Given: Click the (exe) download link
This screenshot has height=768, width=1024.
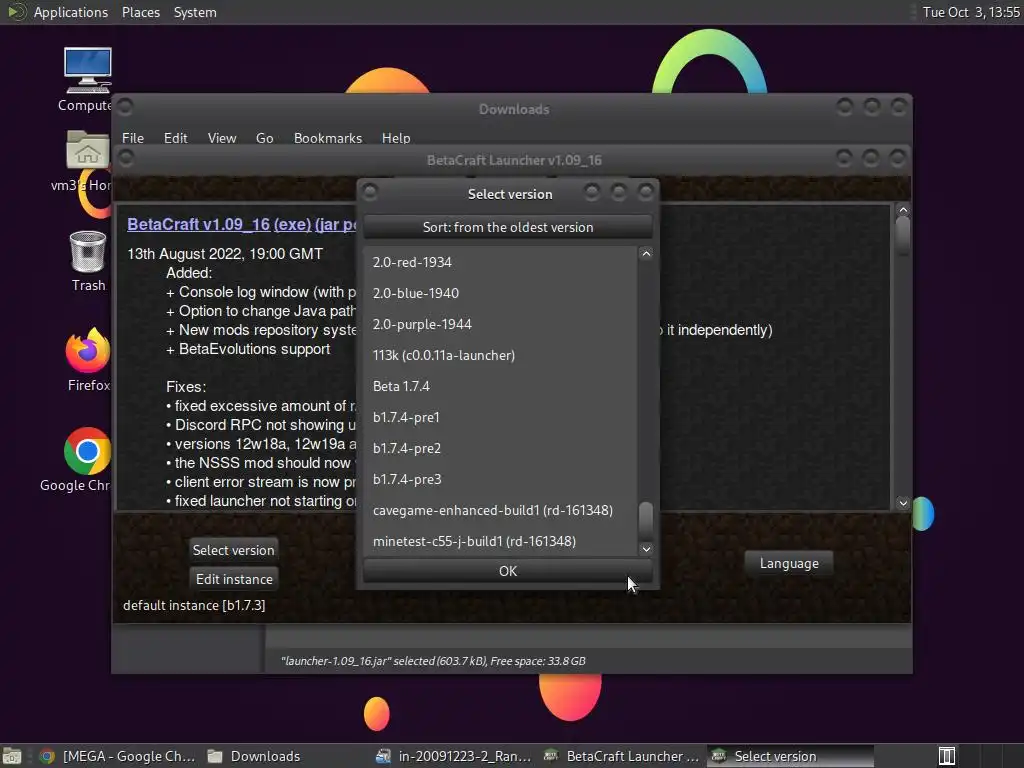Looking at the screenshot, I should point(293,224).
